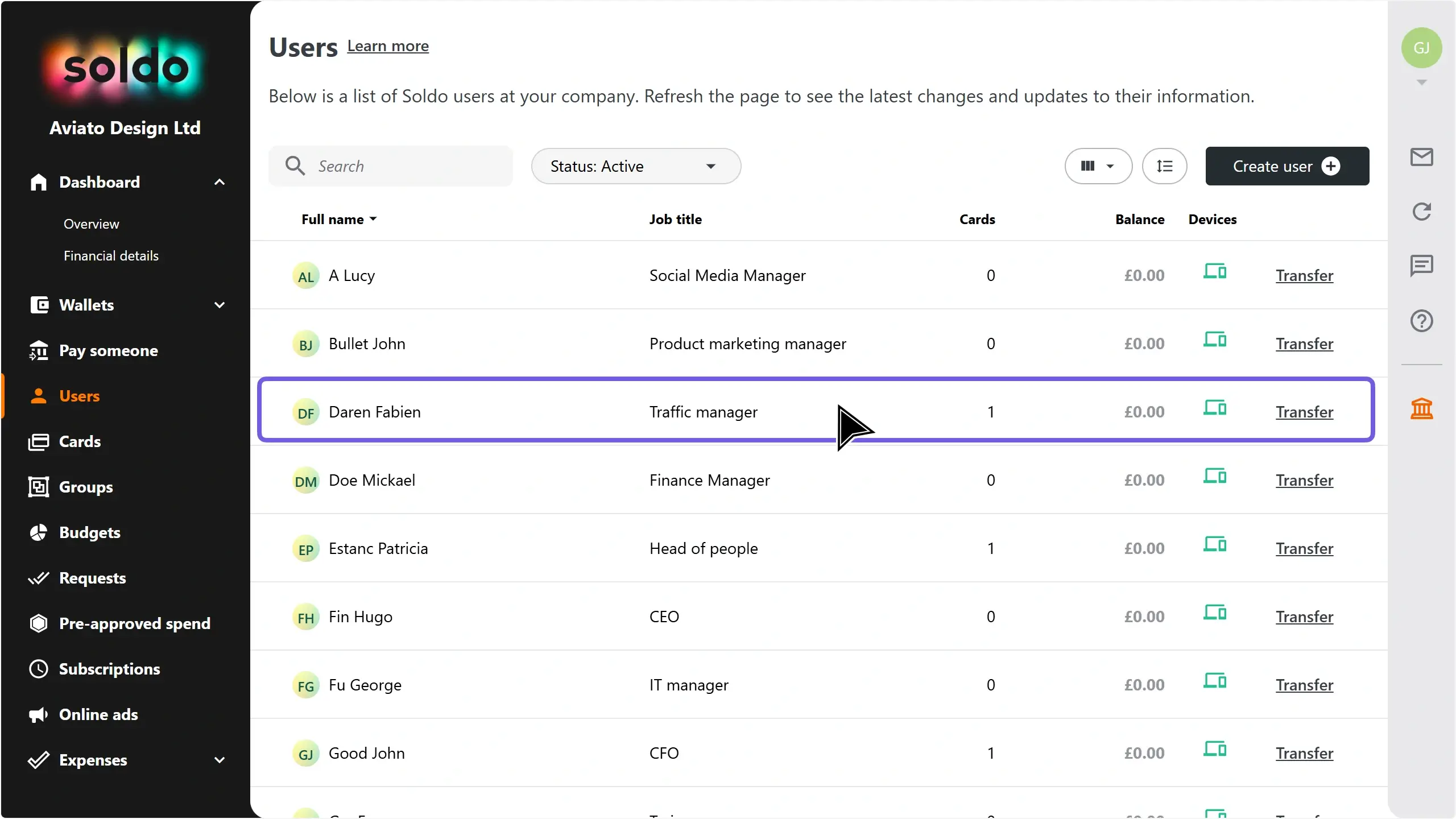1456x819 pixels.
Task: Click the Create user button
Action: point(1287,166)
